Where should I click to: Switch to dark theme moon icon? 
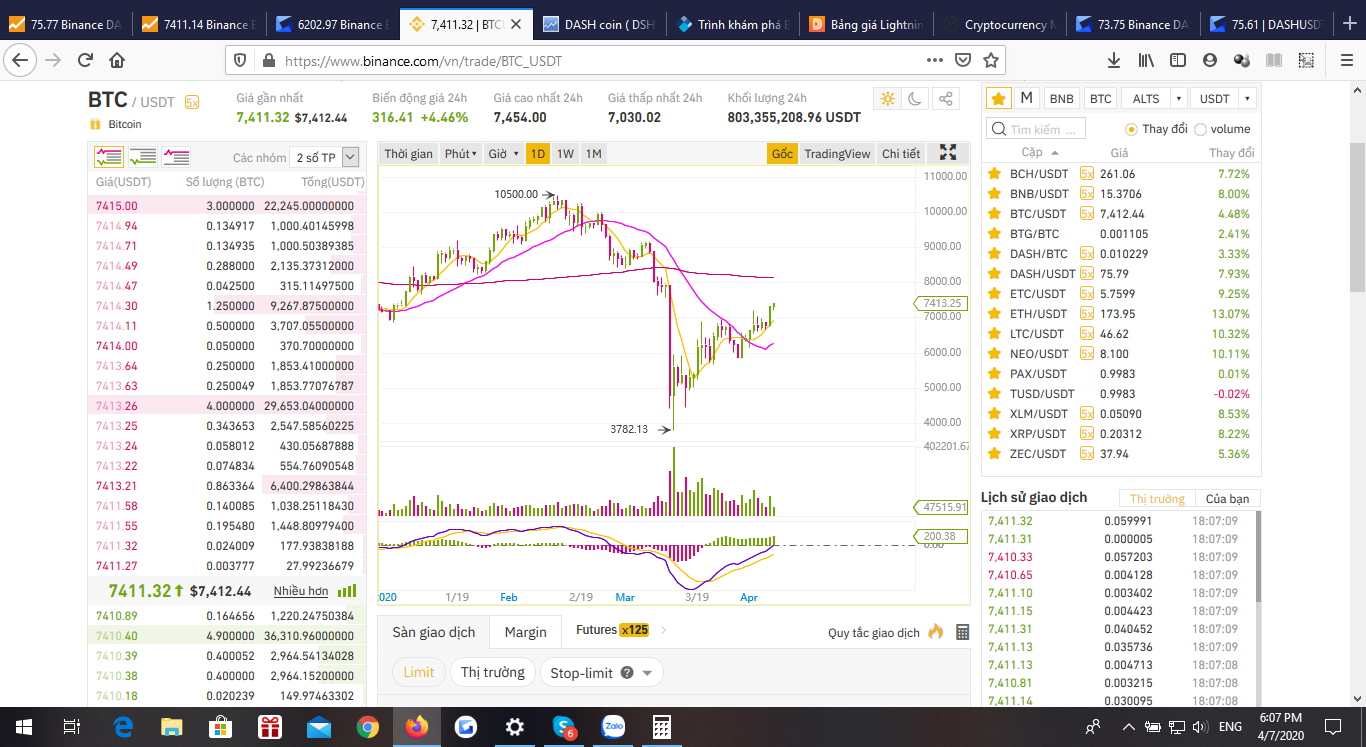point(916,98)
